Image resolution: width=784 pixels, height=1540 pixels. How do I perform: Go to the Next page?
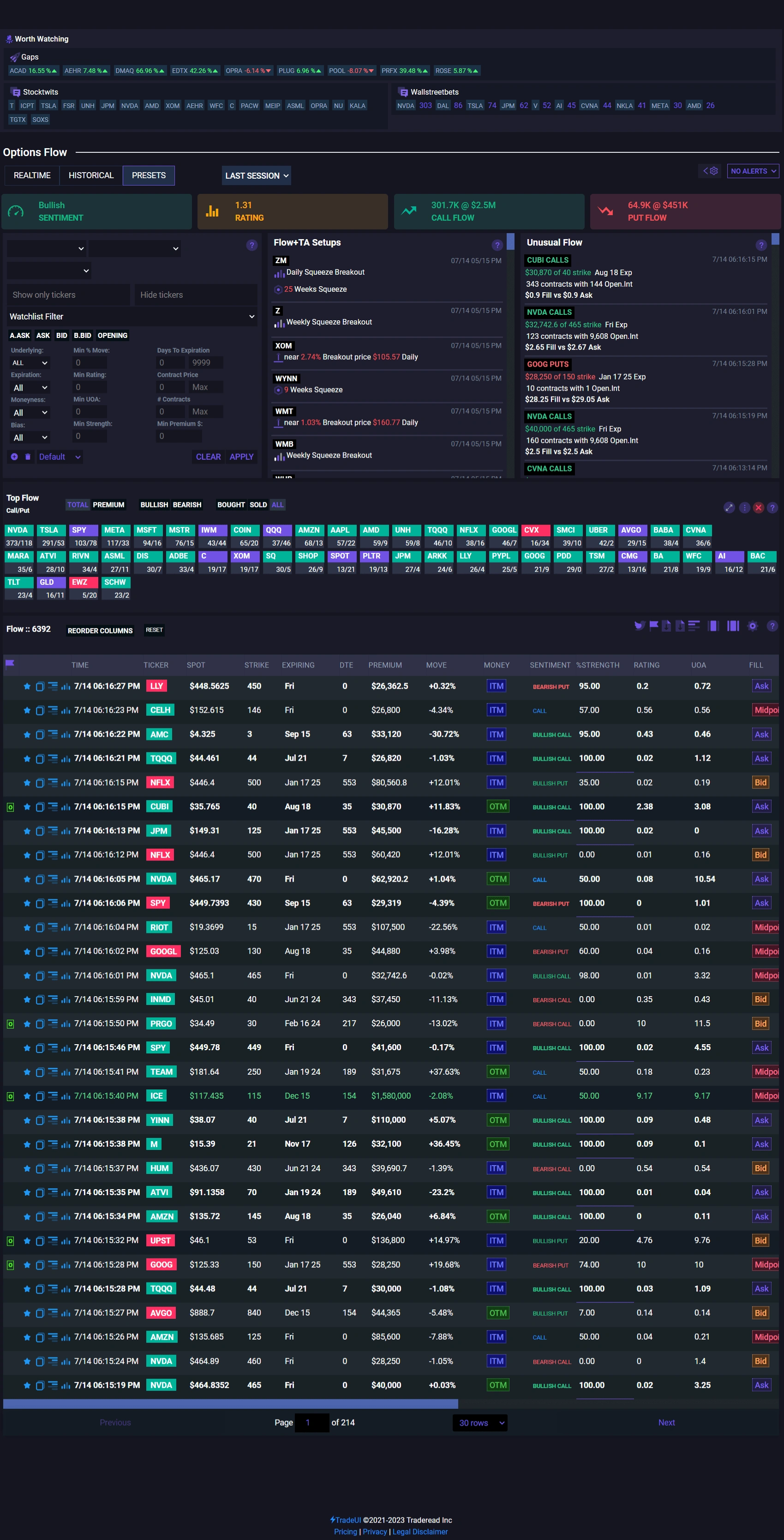(666, 1423)
